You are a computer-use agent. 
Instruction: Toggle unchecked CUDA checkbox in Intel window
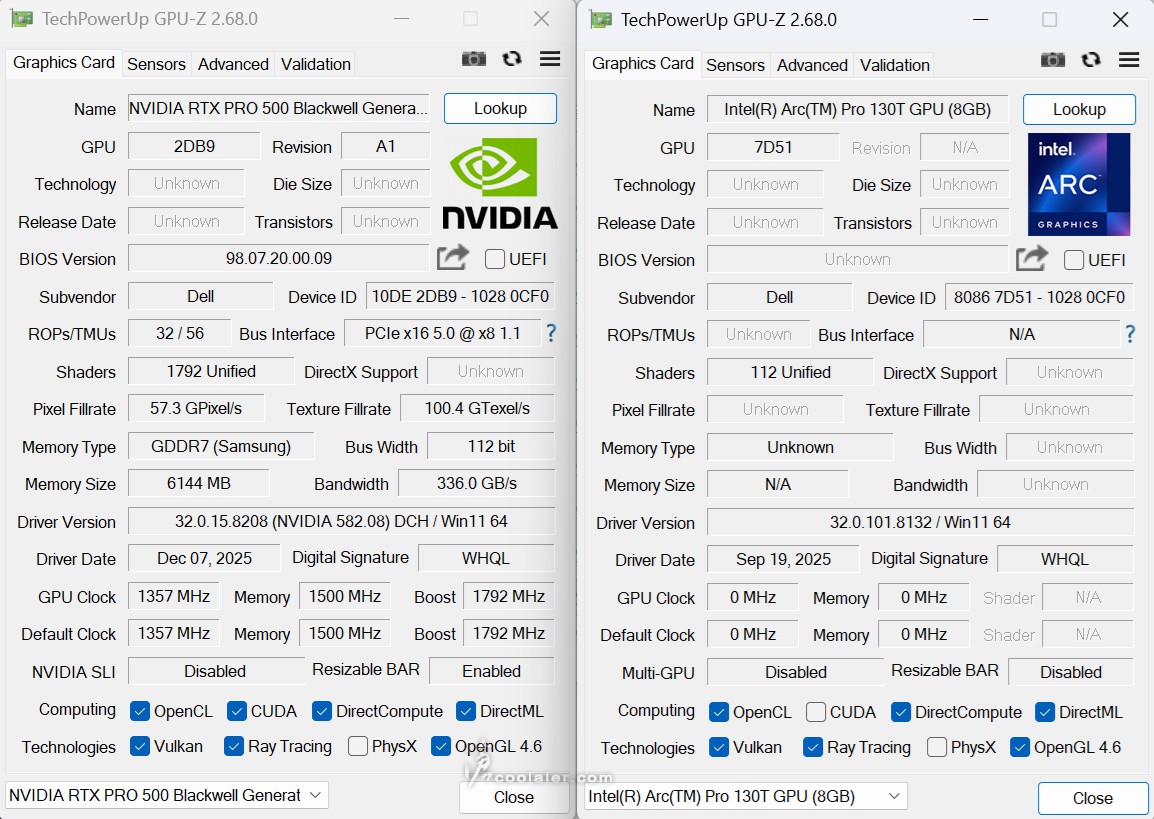[x=815, y=712]
